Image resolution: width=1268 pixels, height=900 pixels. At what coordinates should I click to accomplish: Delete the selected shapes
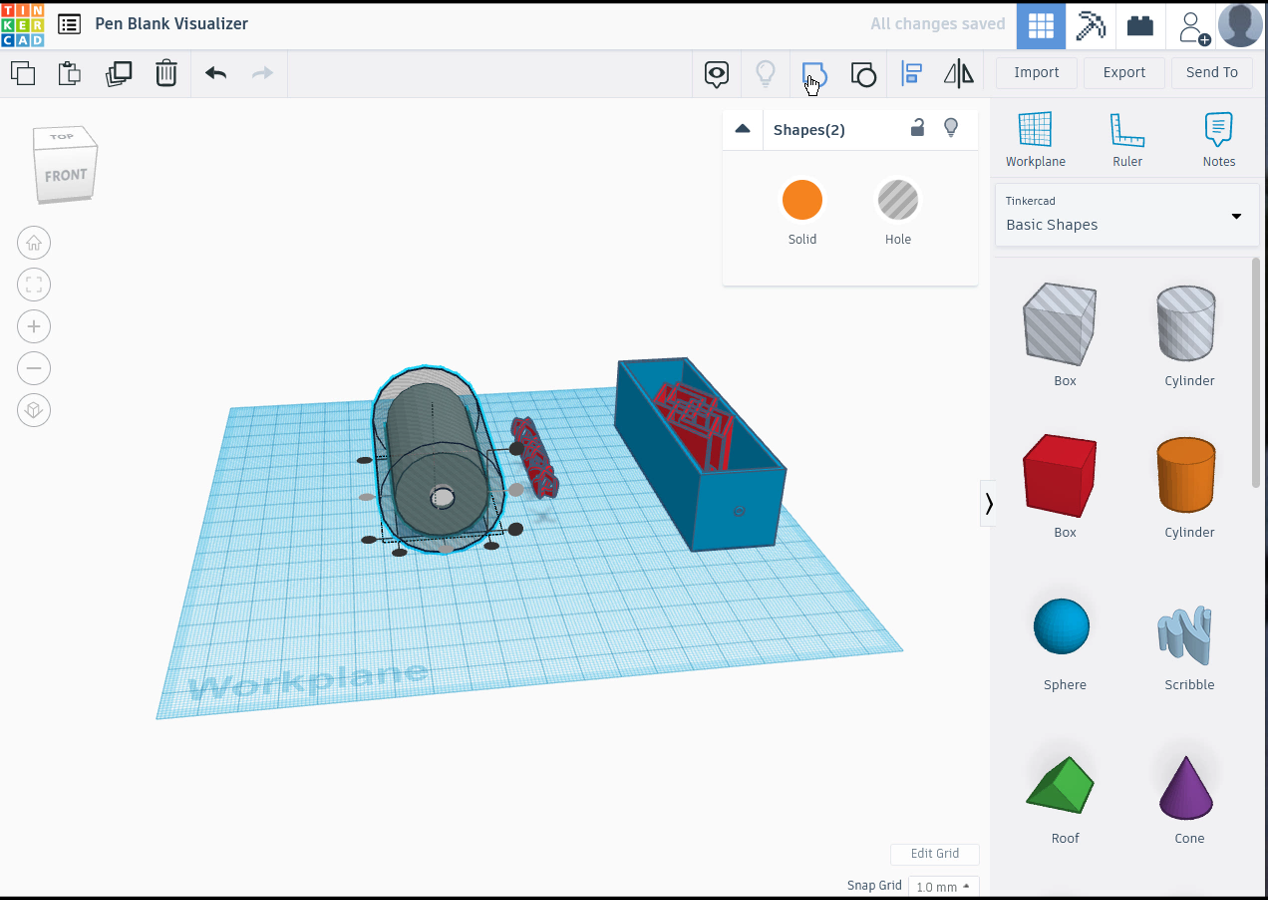(x=166, y=73)
